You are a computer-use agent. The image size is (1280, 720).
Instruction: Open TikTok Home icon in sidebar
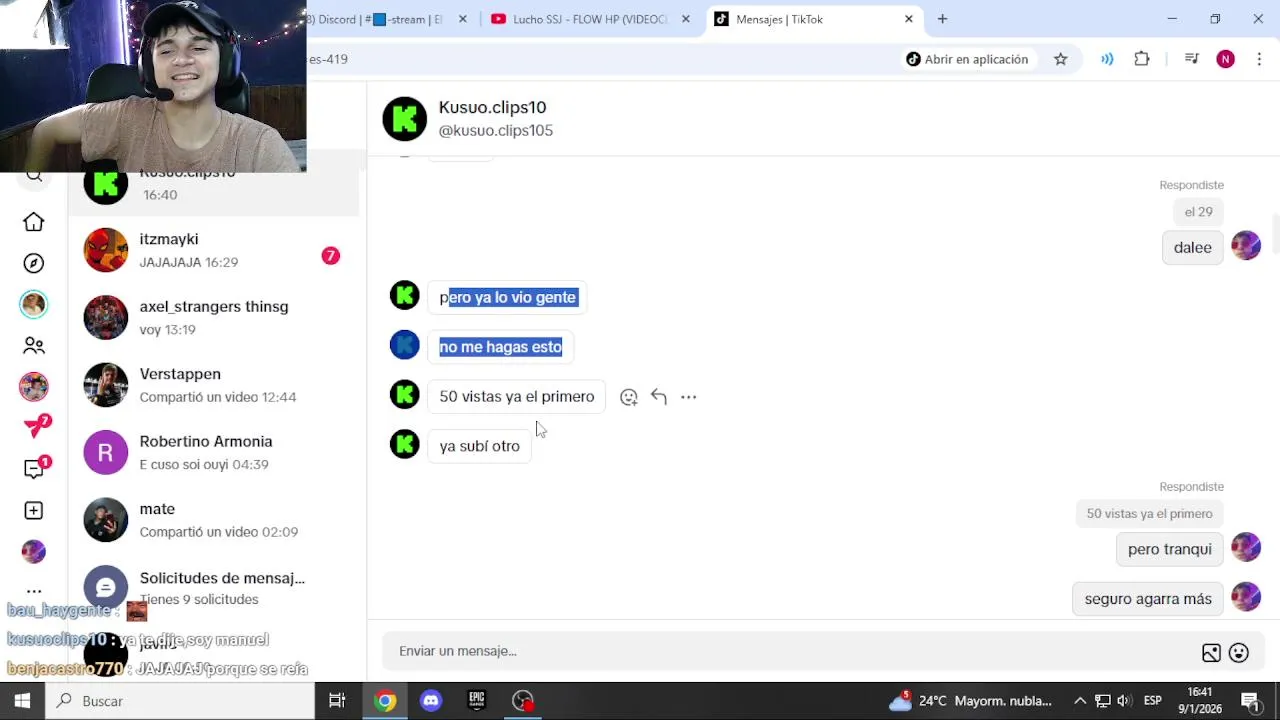click(34, 222)
